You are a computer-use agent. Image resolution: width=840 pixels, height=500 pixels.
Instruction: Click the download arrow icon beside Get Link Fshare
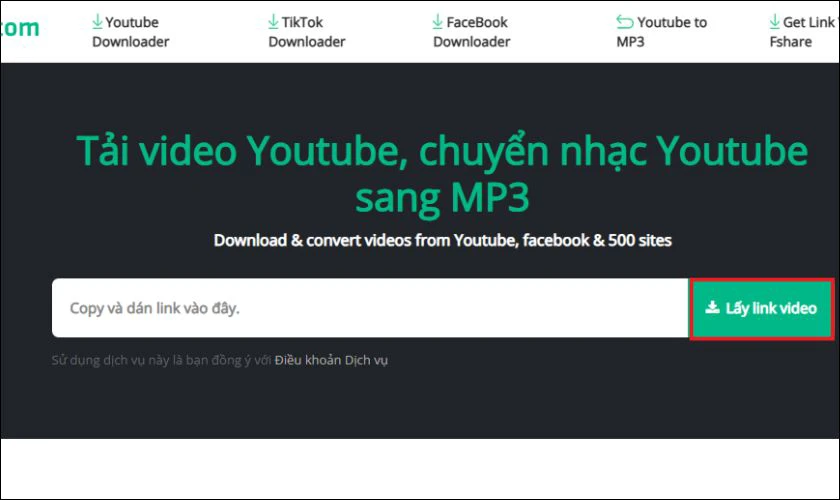pos(774,21)
